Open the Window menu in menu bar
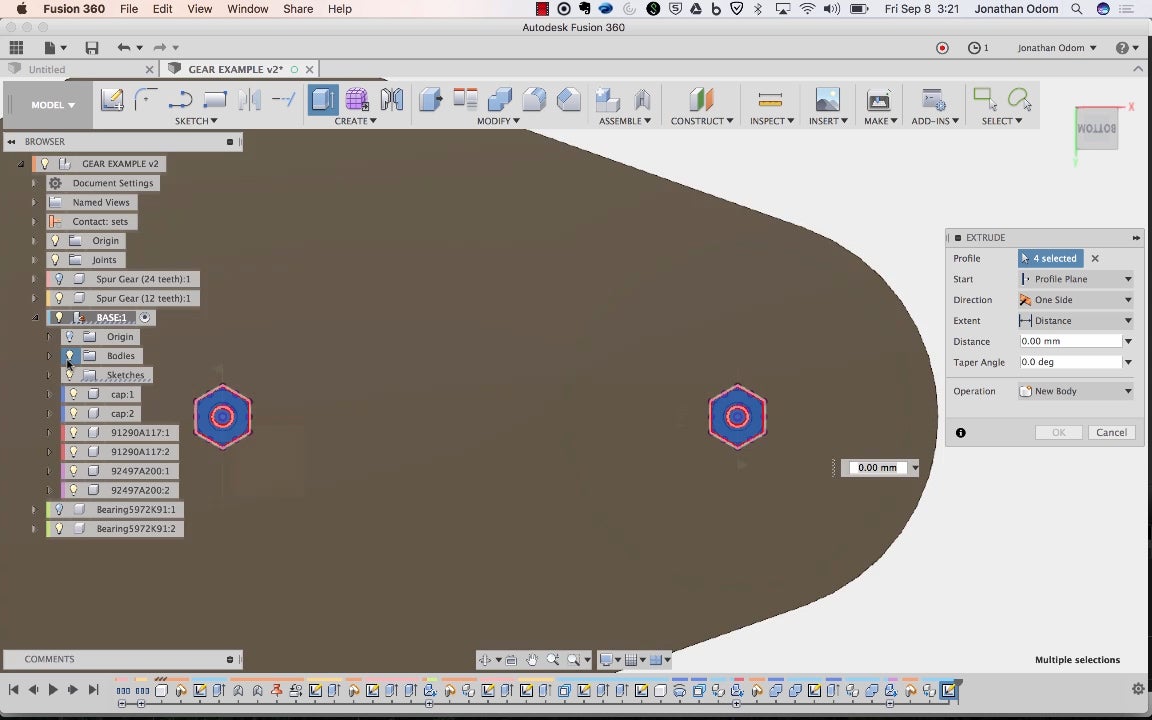 [247, 9]
